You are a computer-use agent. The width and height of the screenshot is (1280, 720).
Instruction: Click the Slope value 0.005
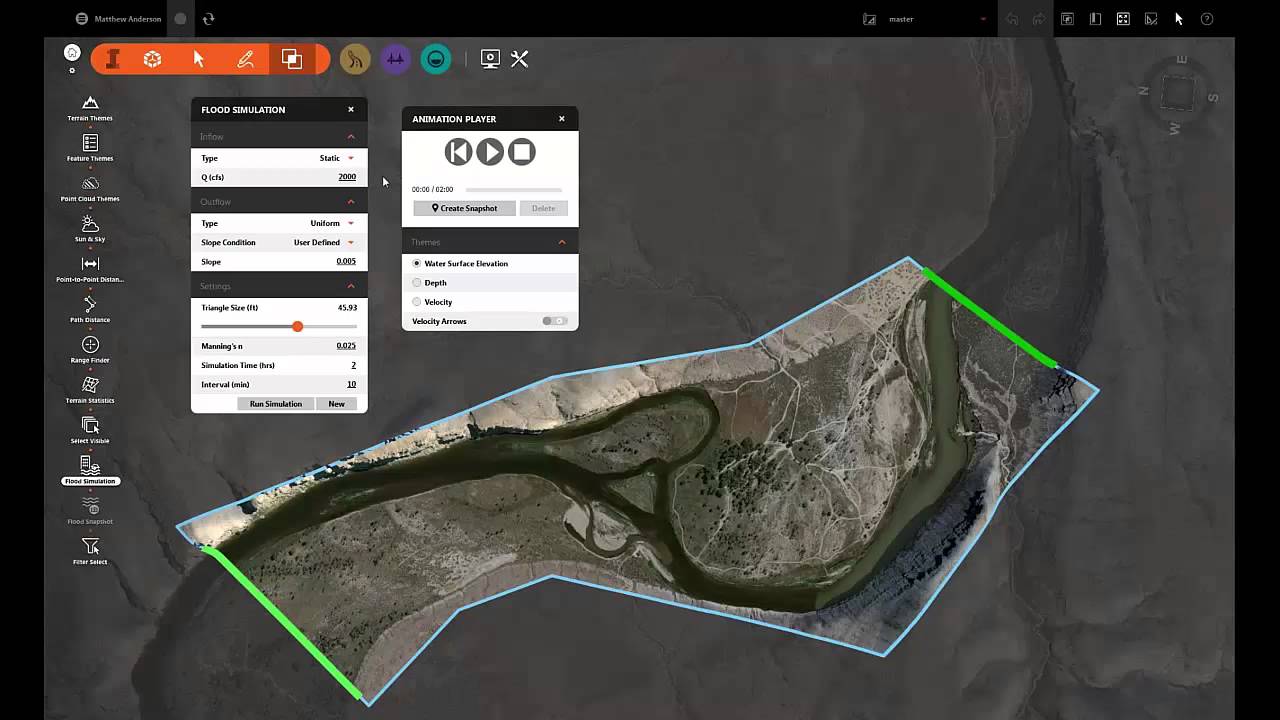pyautogui.click(x=346, y=261)
